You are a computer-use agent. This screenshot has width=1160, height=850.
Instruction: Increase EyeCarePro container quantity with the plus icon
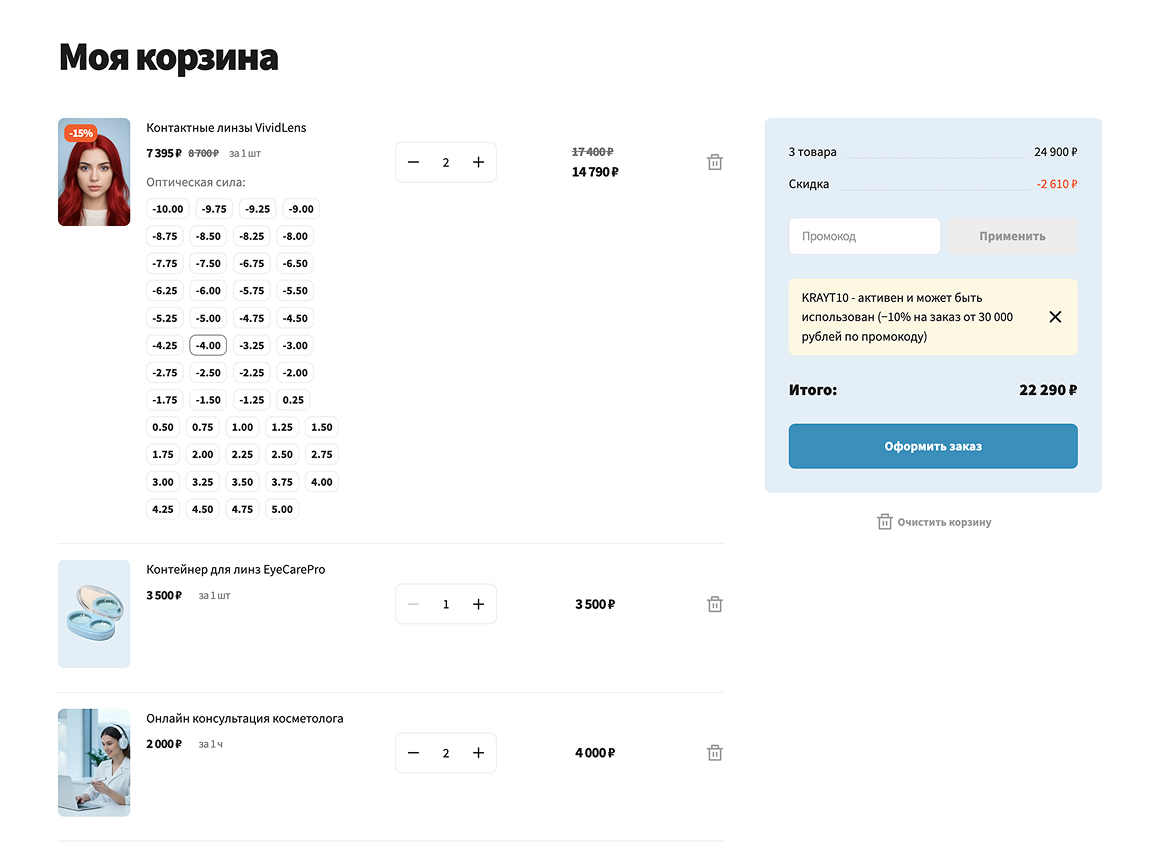point(478,603)
